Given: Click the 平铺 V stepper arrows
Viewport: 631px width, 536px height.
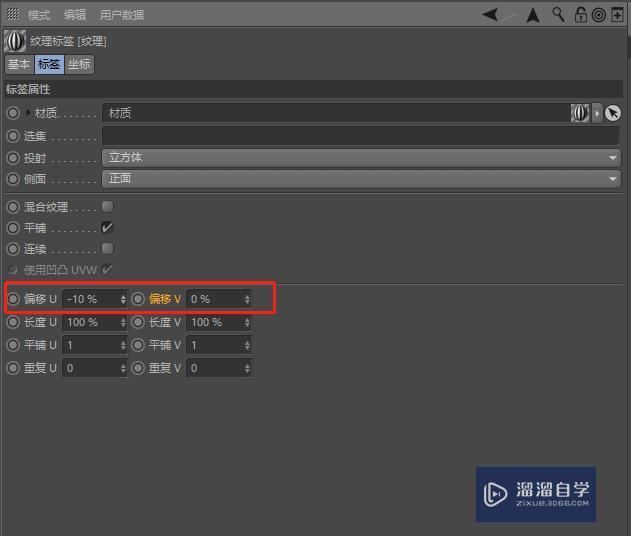Looking at the screenshot, I should (x=247, y=345).
